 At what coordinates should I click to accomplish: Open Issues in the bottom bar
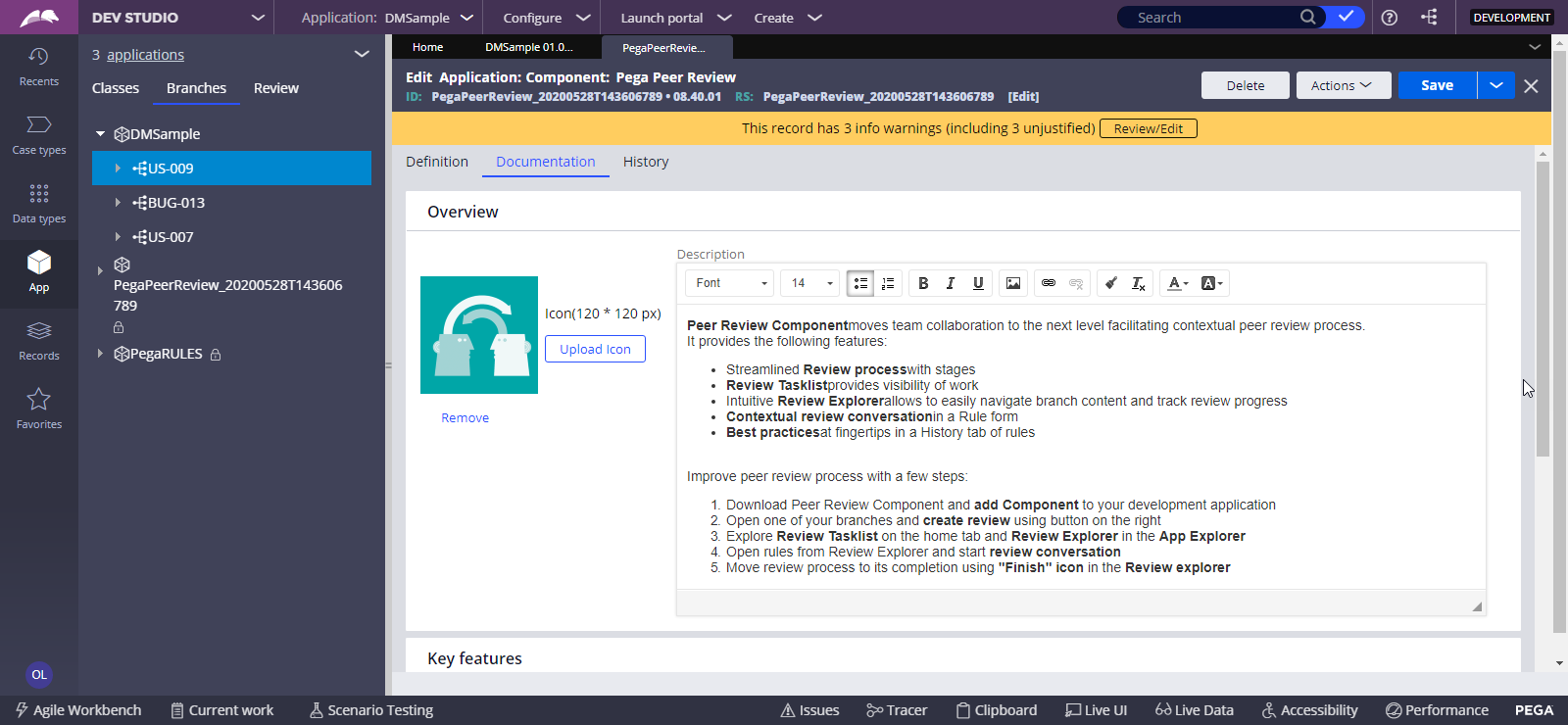coord(809,710)
